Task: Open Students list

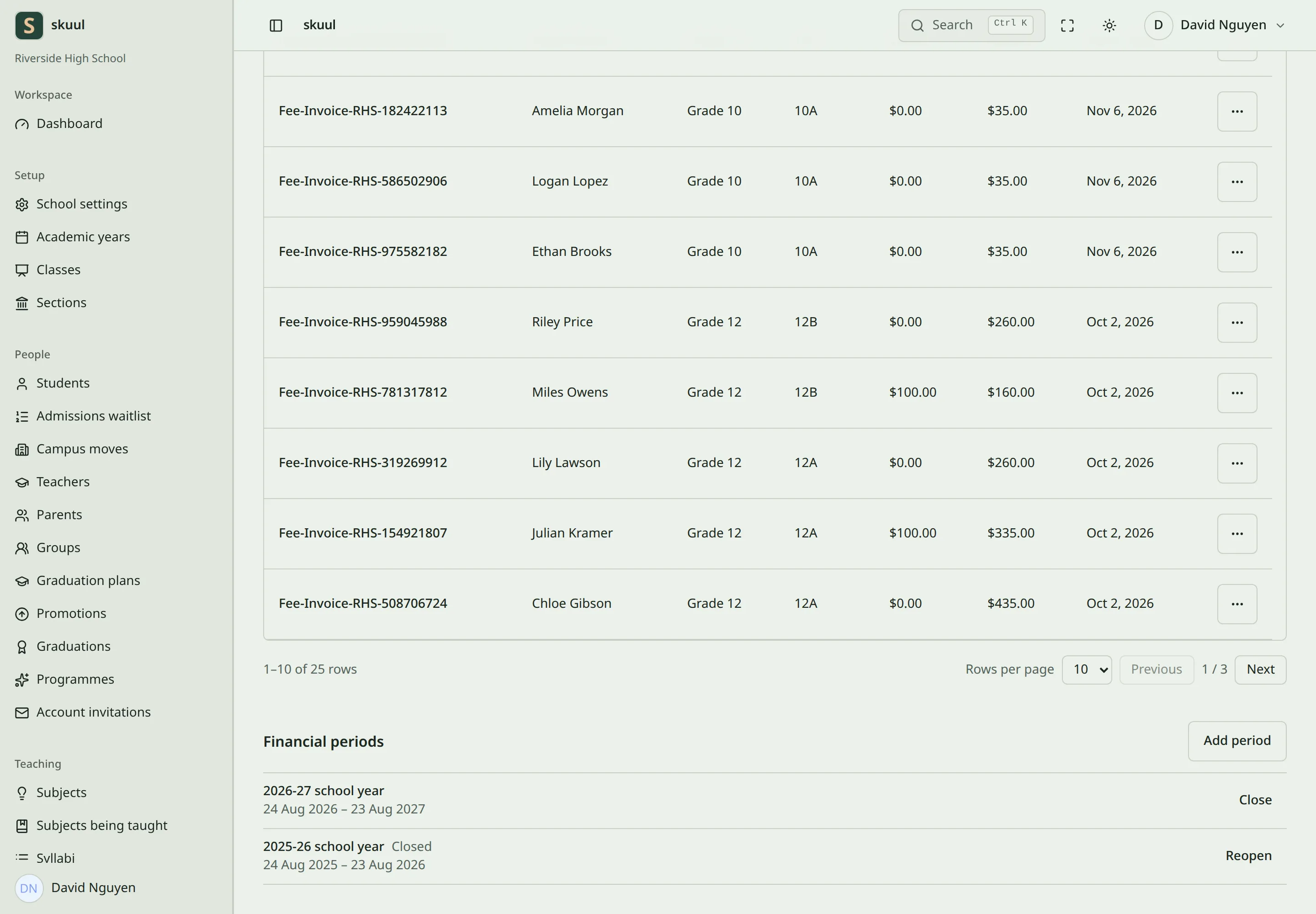Action: coord(52,383)
